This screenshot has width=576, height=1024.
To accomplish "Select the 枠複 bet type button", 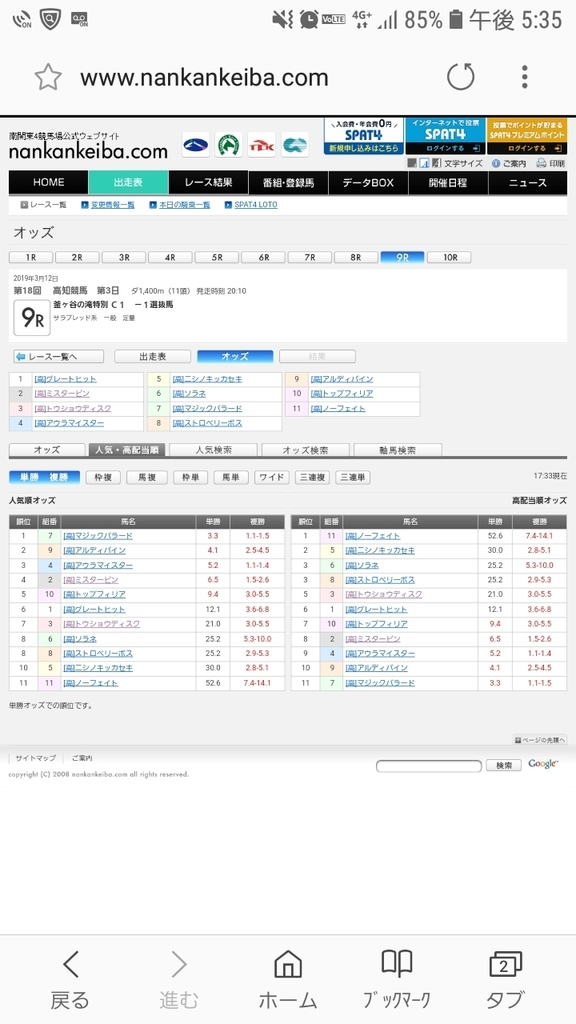I will click(103, 477).
